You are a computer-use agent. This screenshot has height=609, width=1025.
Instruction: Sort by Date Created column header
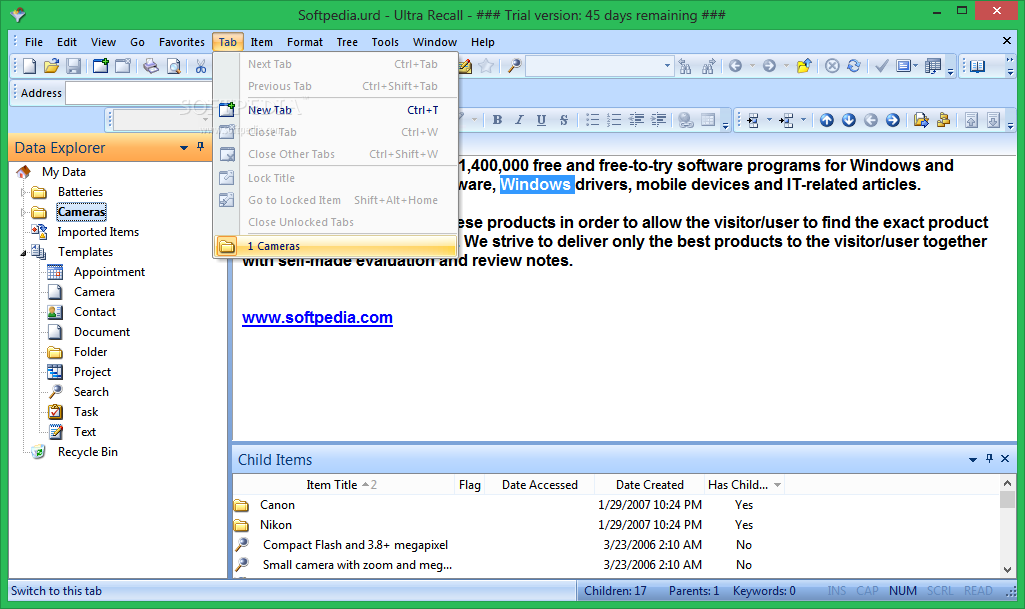point(650,485)
